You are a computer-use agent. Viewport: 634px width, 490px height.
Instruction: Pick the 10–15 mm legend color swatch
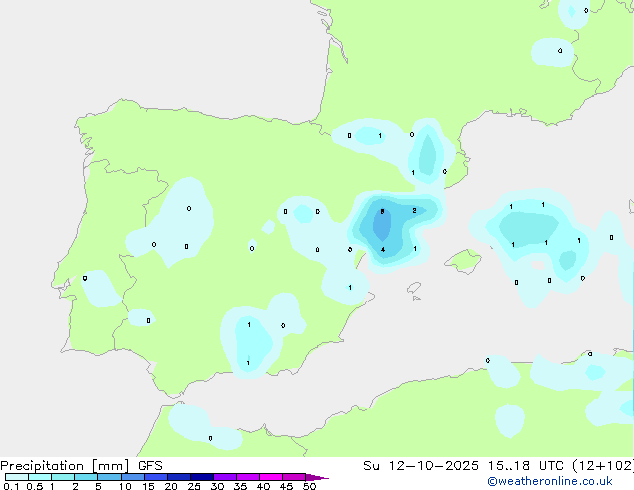point(132,477)
